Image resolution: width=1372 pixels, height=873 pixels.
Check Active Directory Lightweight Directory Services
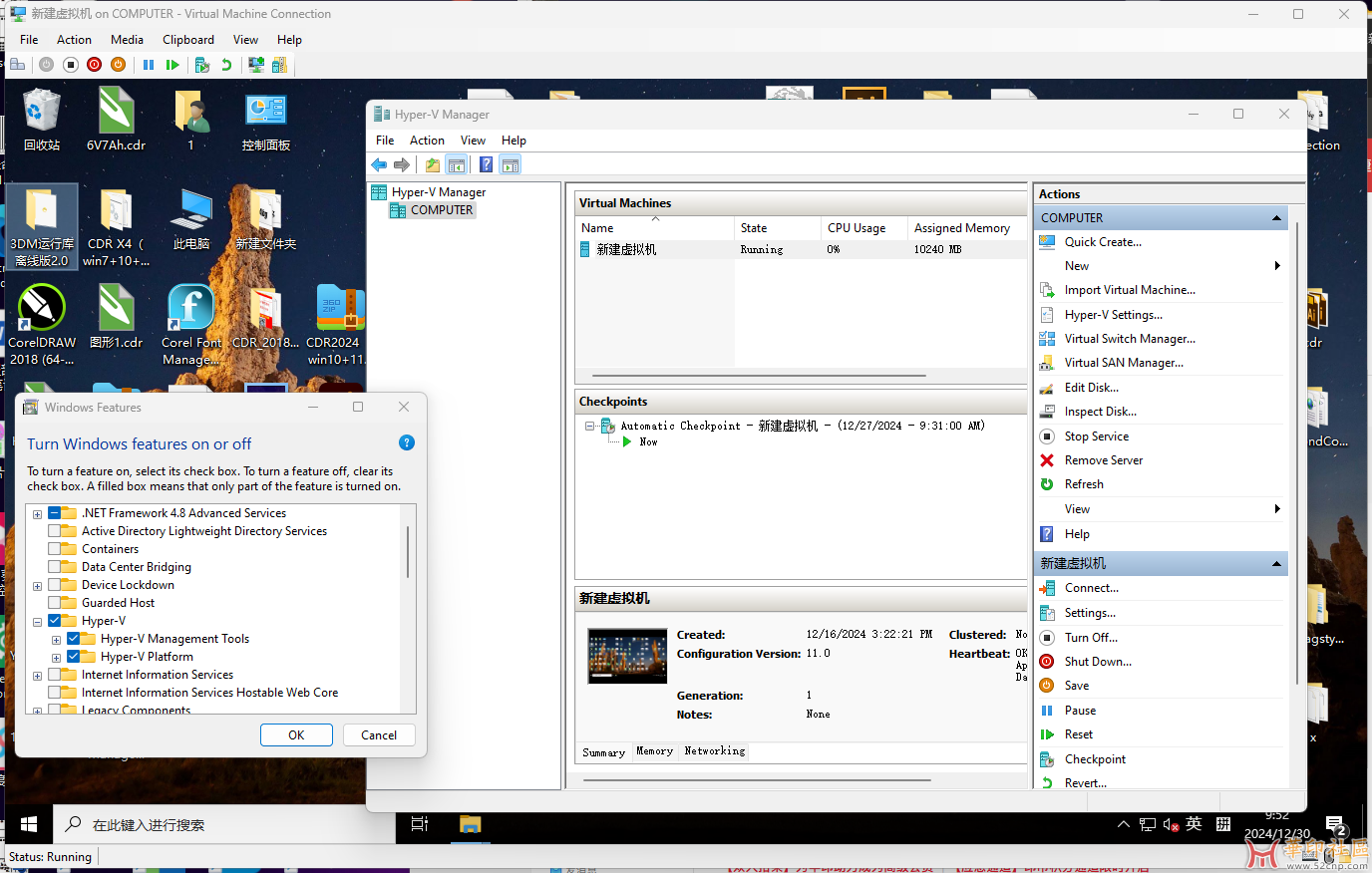click(x=55, y=531)
